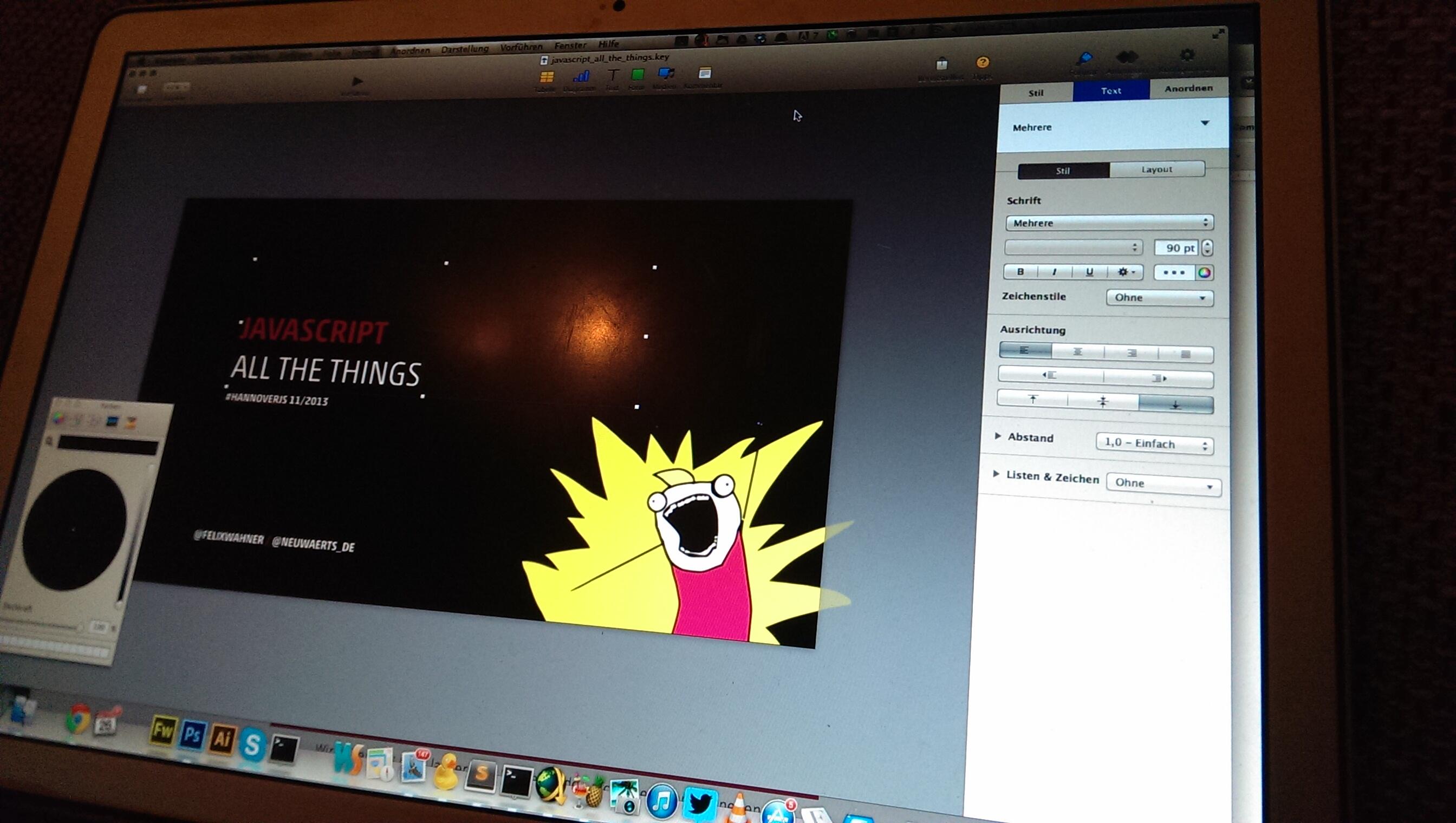Select the ALL THE THINGS title text
1456x823 pixels.
tap(325, 371)
